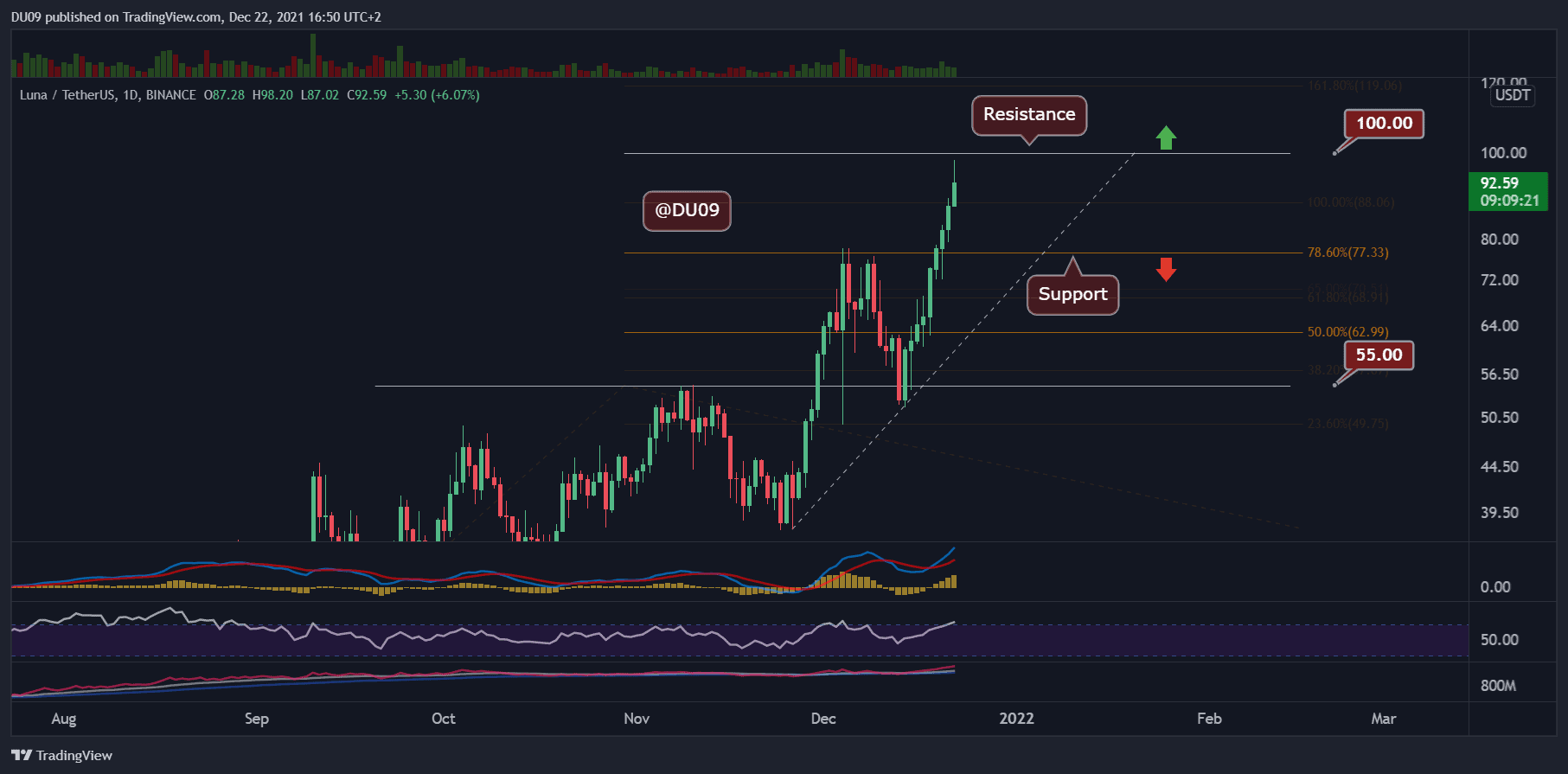Click the RSI 50.00 axis value
Image resolution: width=1568 pixels, height=774 pixels.
[x=1500, y=640]
